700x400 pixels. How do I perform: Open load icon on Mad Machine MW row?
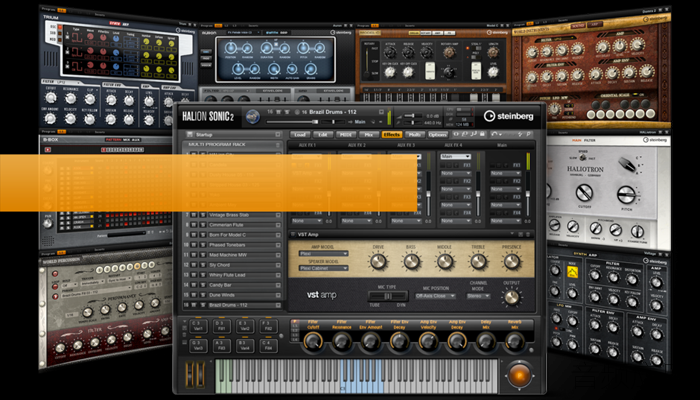click(x=278, y=255)
